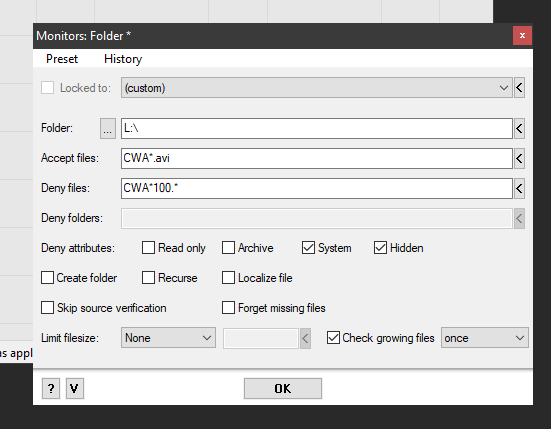Viewport: 551px width, 429px height.
Task: Click the arrow button beside Deny files
Action: click(x=519, y=188)
